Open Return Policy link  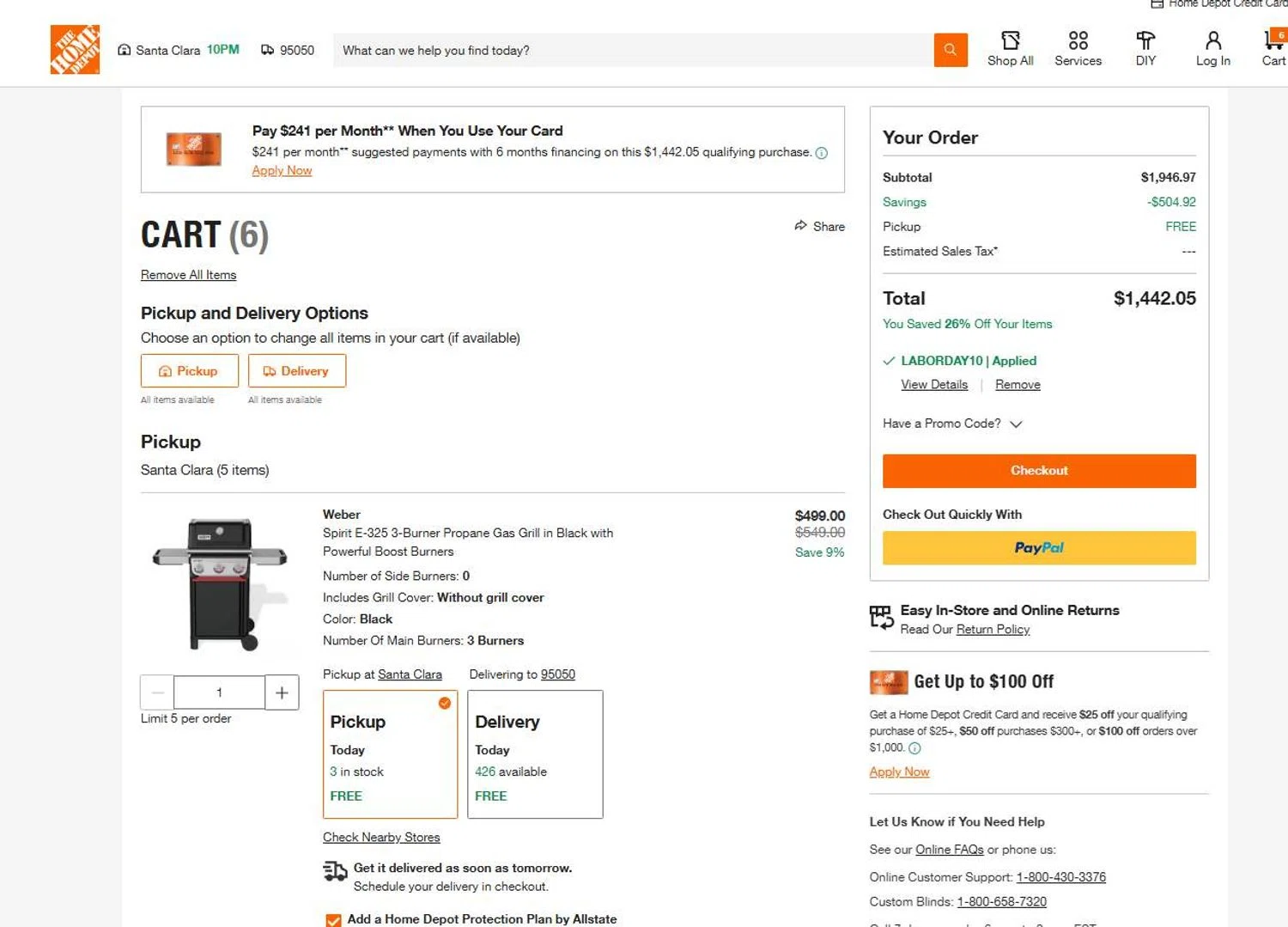coord(993,629)
